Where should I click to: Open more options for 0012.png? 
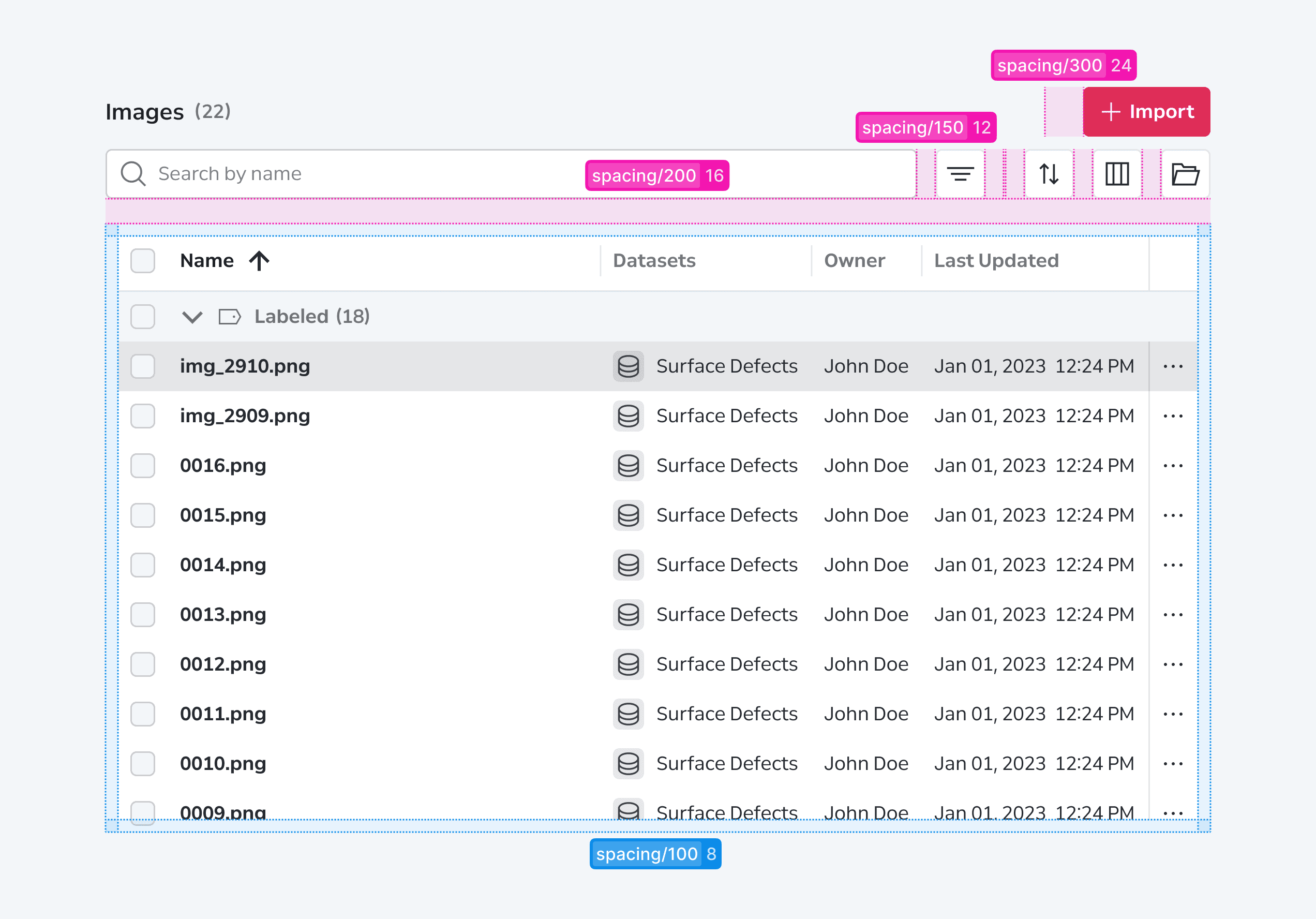[x=1173, y=664]
